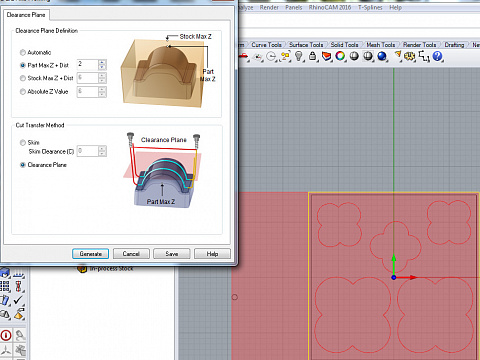Click the red X-axis arrow gizmo
This screenshot has width=480, height=360.
(x=407, y=277)
